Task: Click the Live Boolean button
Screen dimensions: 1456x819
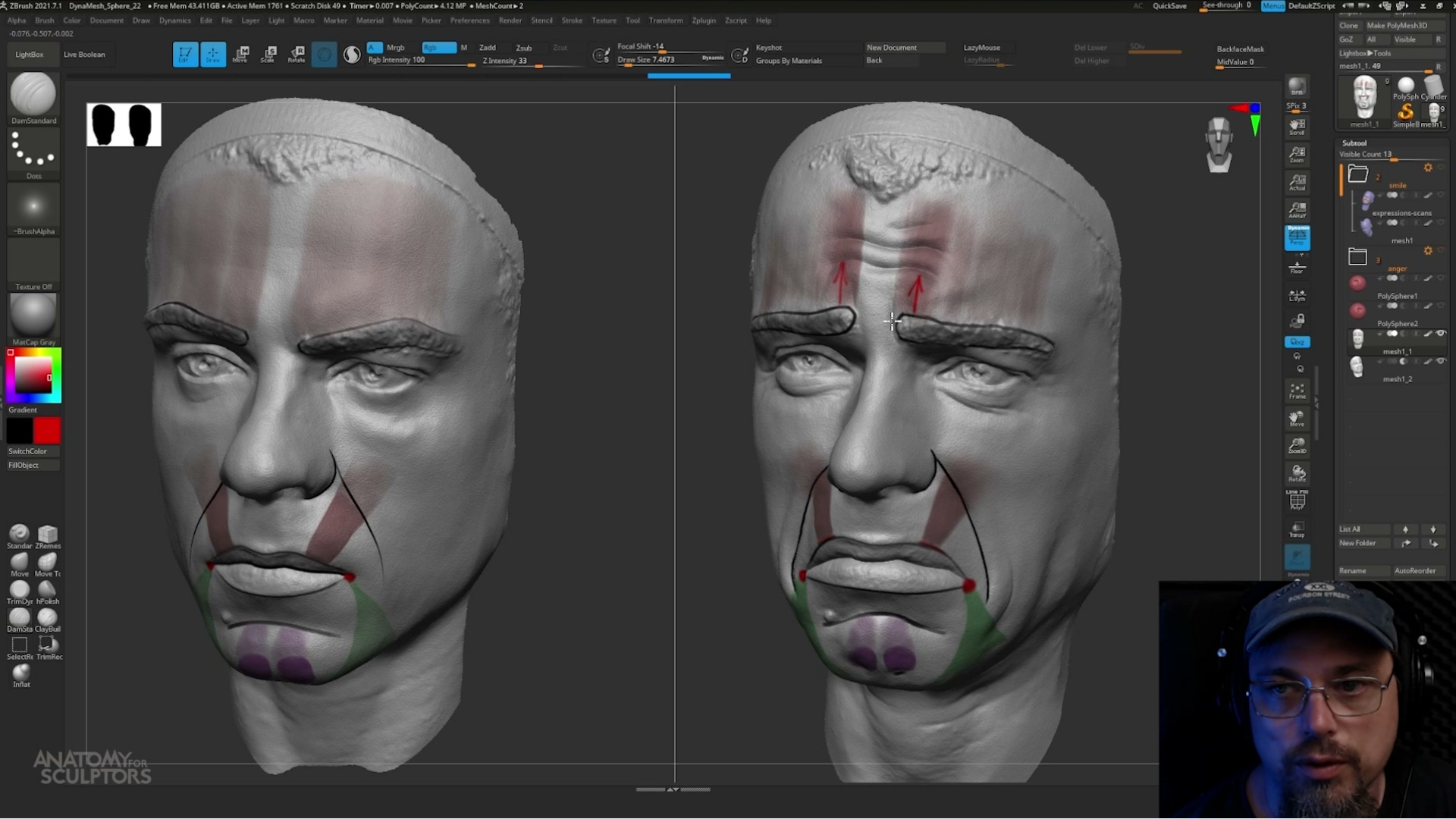Action: 84,55
